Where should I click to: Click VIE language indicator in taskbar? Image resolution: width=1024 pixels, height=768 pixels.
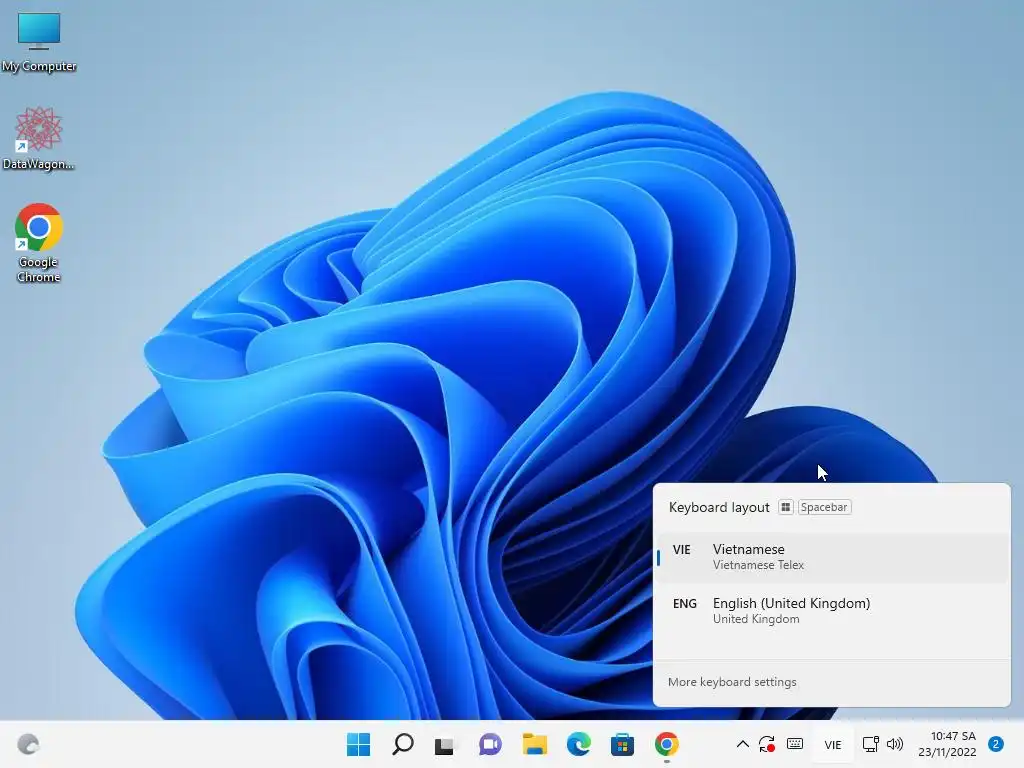tap(833, 744)
